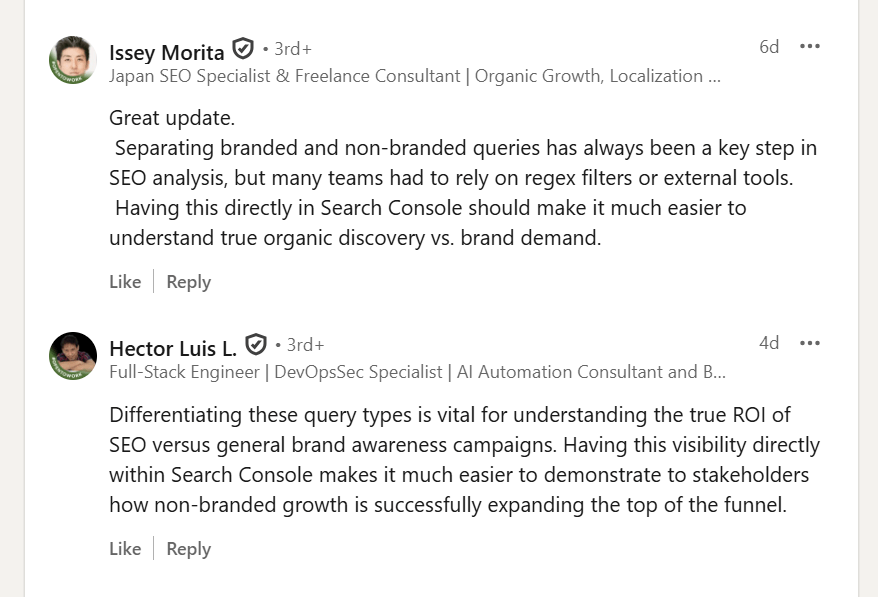Open the options menu on Issey Morita's comment
Screen dimensions: 878x597
click(811, 46)
